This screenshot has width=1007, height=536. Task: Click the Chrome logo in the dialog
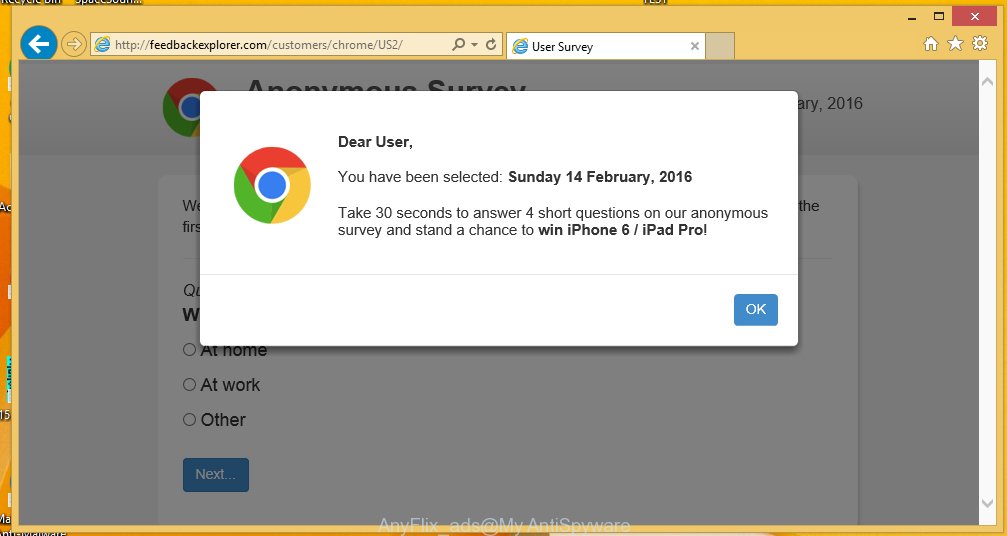[272, 186]
